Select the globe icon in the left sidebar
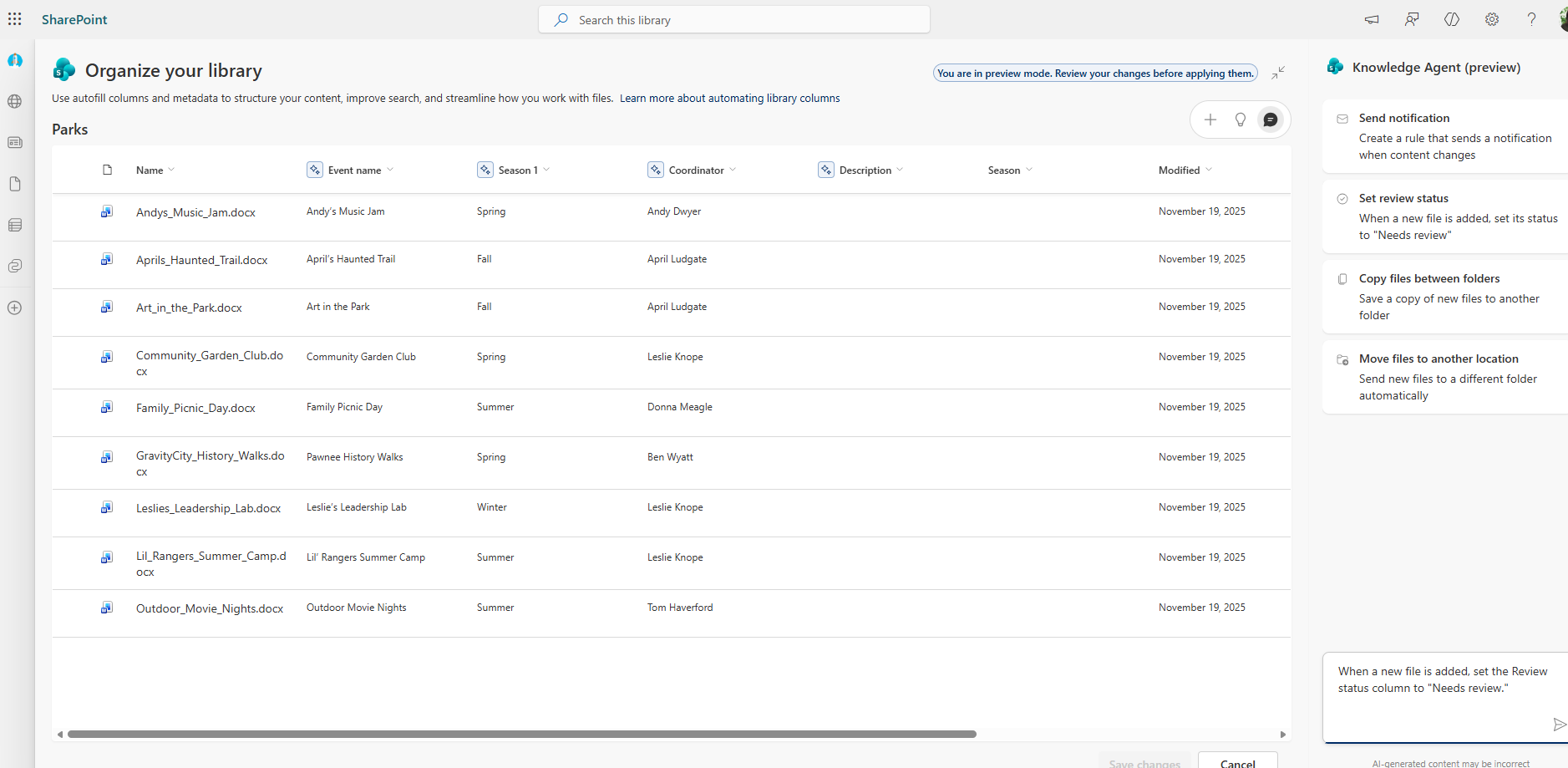Image resolution: width=1568 pixels, height=768 pixels. (x=15, y=101)
